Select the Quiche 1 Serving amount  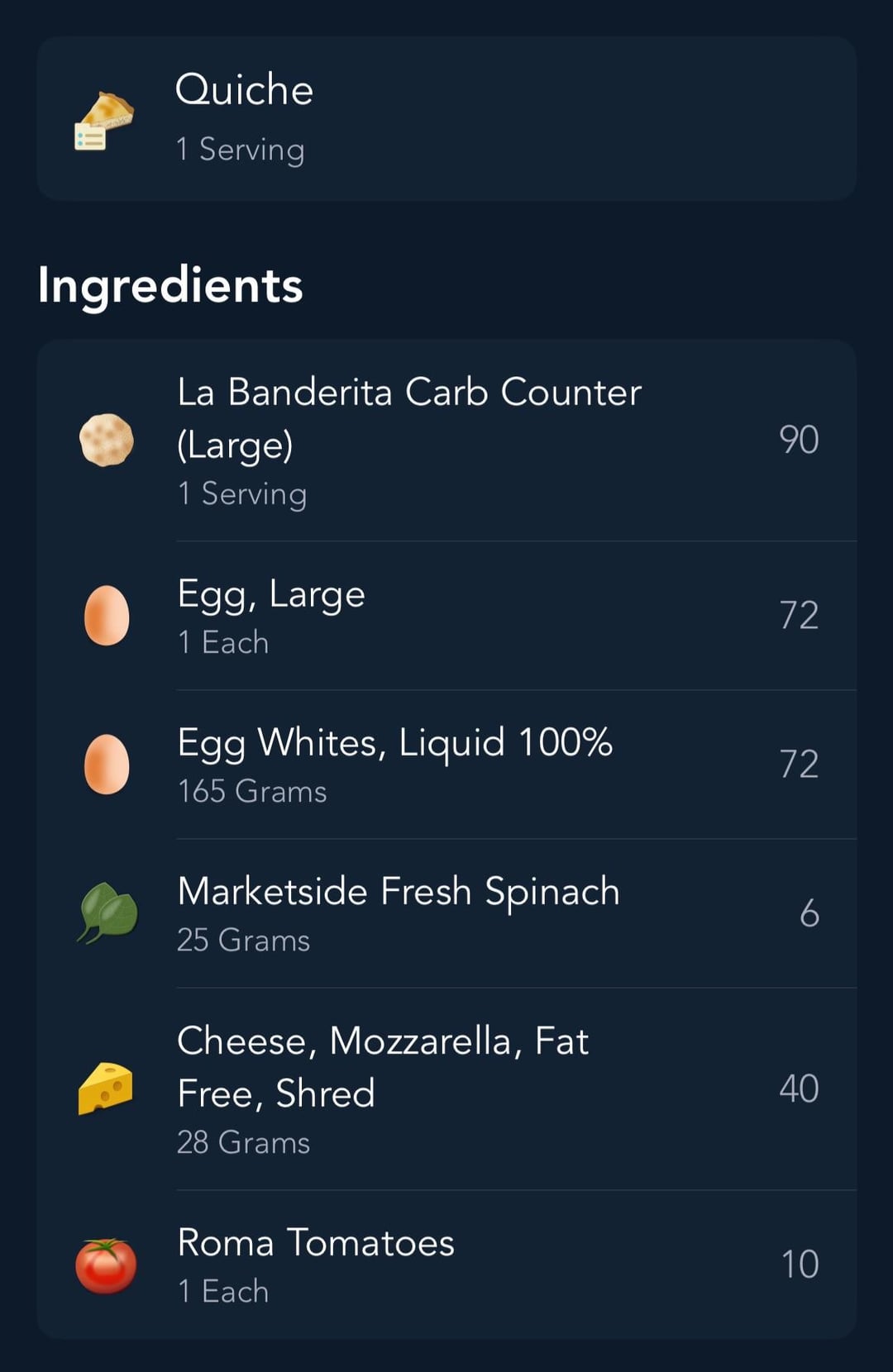[240, 150]
